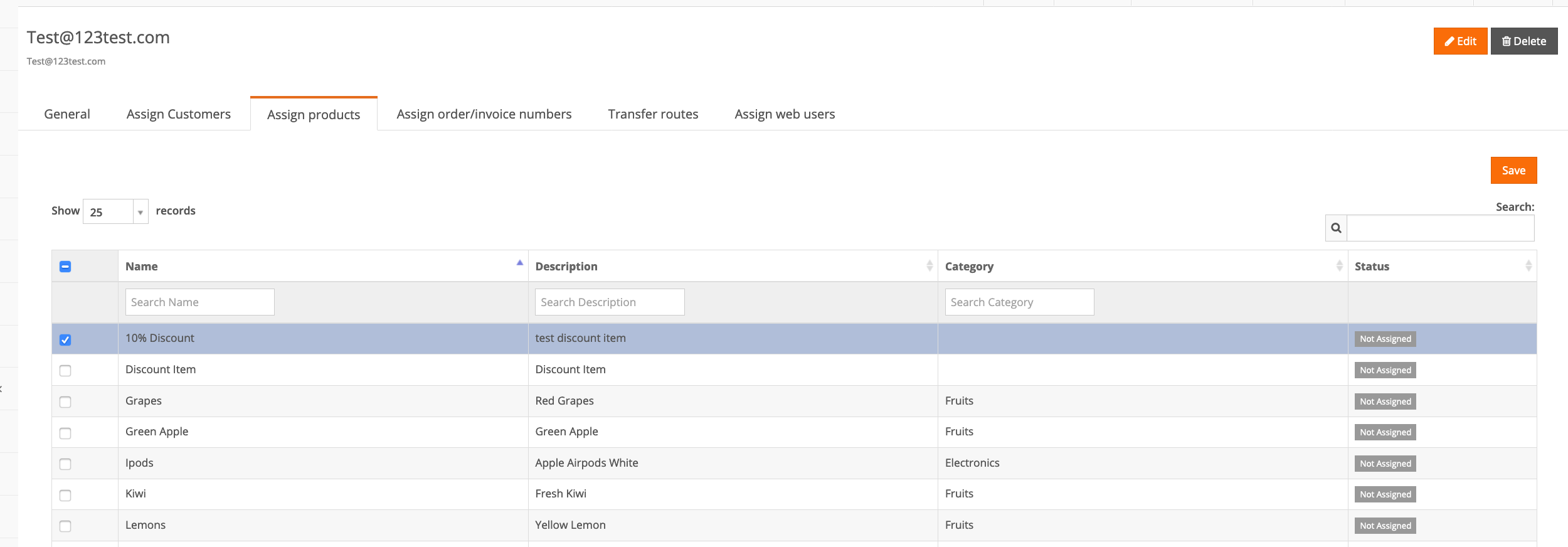Screen dimensions: 1568x547
Task: Click the Not Assigned badge for Ipods
Action: [1385, 464]
